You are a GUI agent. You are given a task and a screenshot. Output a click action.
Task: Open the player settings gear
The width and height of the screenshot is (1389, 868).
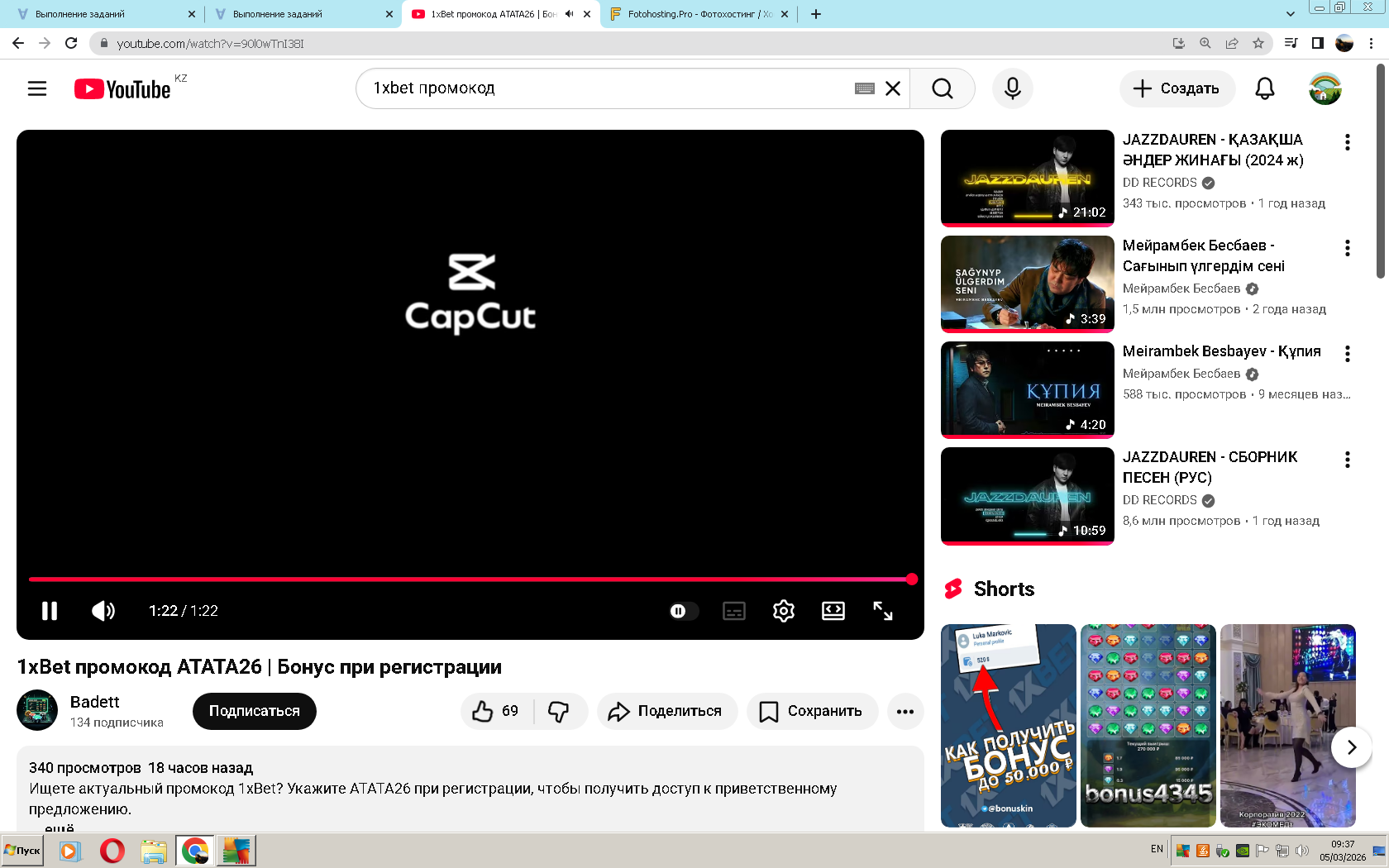coord(784,611)
